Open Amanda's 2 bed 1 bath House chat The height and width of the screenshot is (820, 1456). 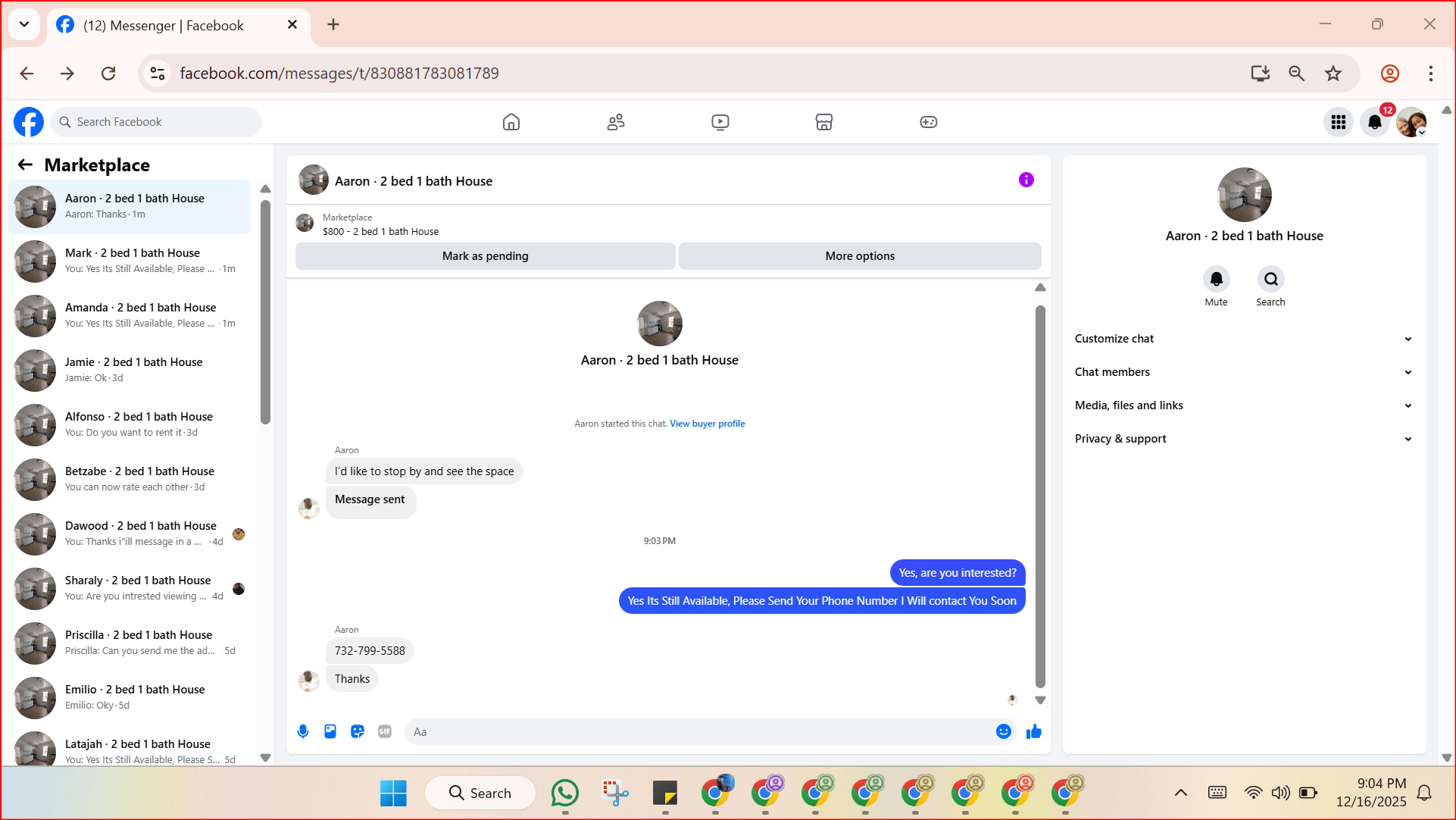click(130, 315)
